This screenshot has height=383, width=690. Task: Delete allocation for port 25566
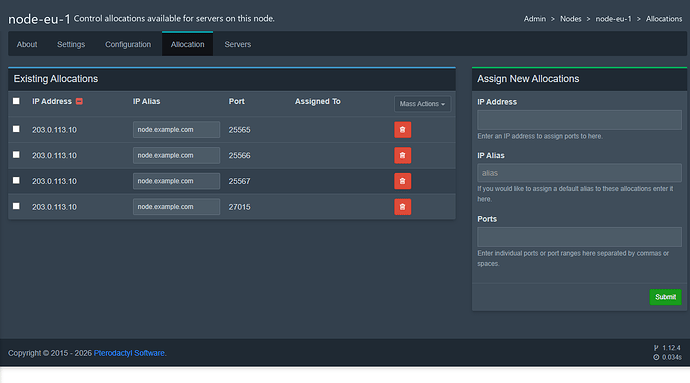coord(402,155)
